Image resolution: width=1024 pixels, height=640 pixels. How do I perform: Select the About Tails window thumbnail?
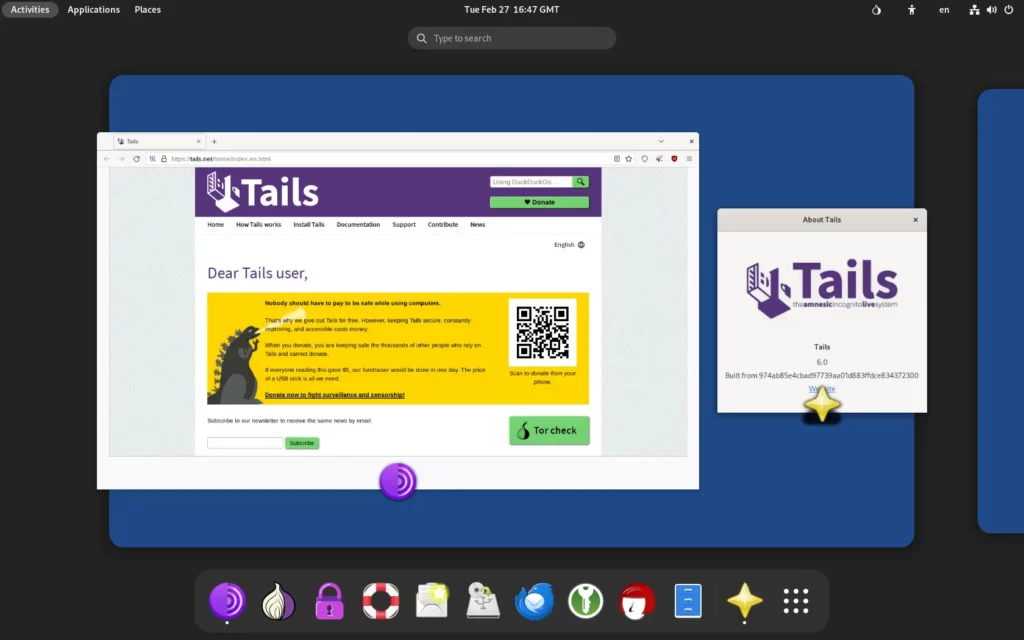pos(822,310)
